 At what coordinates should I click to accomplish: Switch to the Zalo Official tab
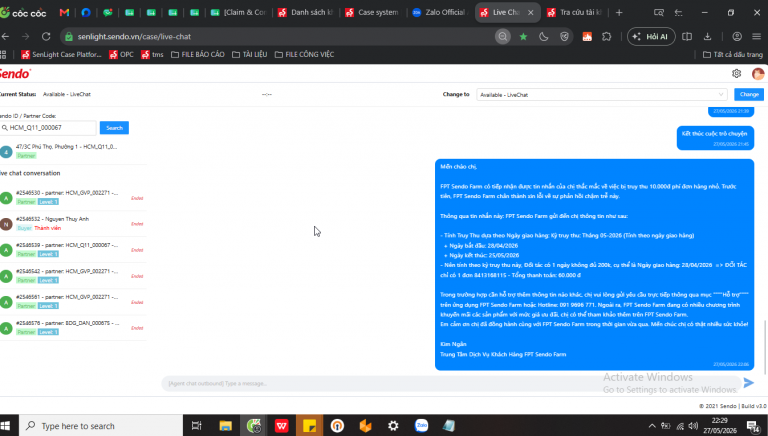tap(440, 12)
